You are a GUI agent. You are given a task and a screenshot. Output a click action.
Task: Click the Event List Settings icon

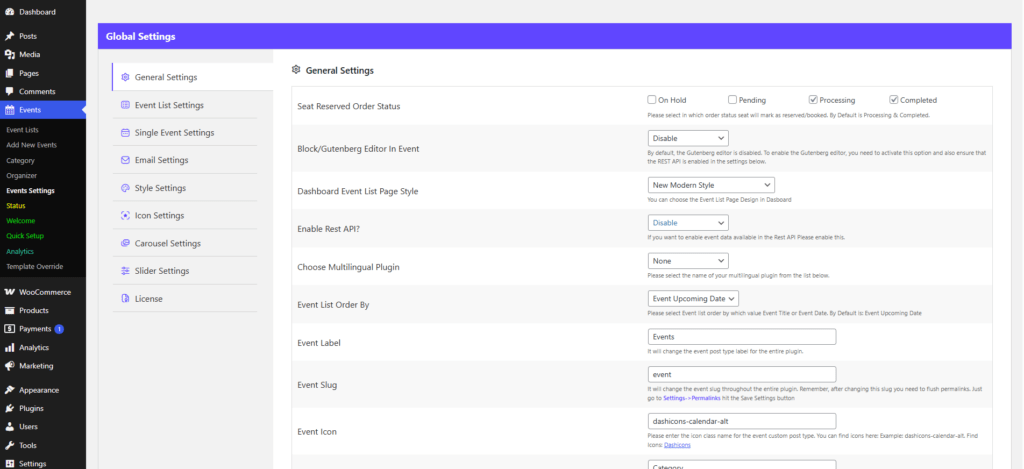coord(125,105)
